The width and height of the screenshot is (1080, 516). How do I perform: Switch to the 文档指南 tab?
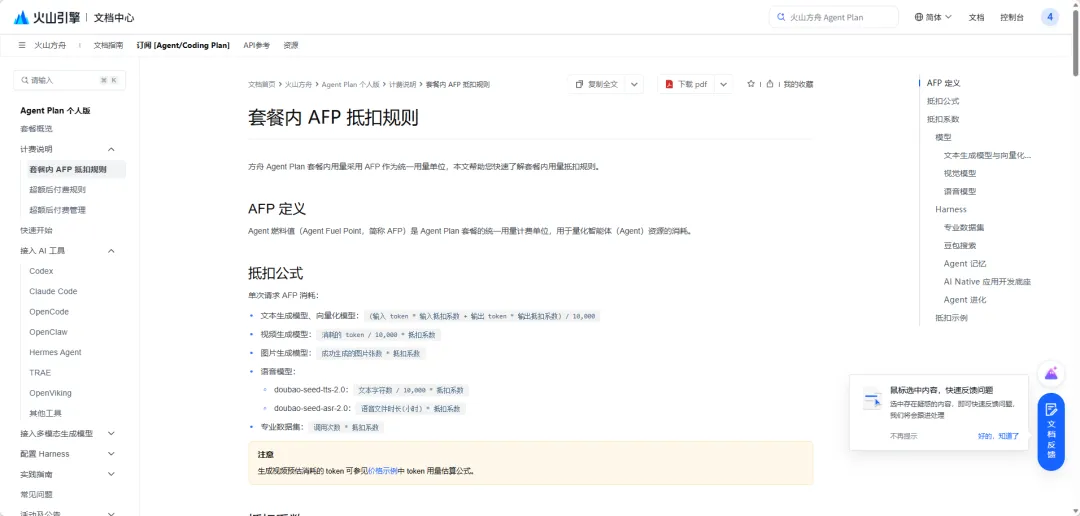tap(108, 45)
